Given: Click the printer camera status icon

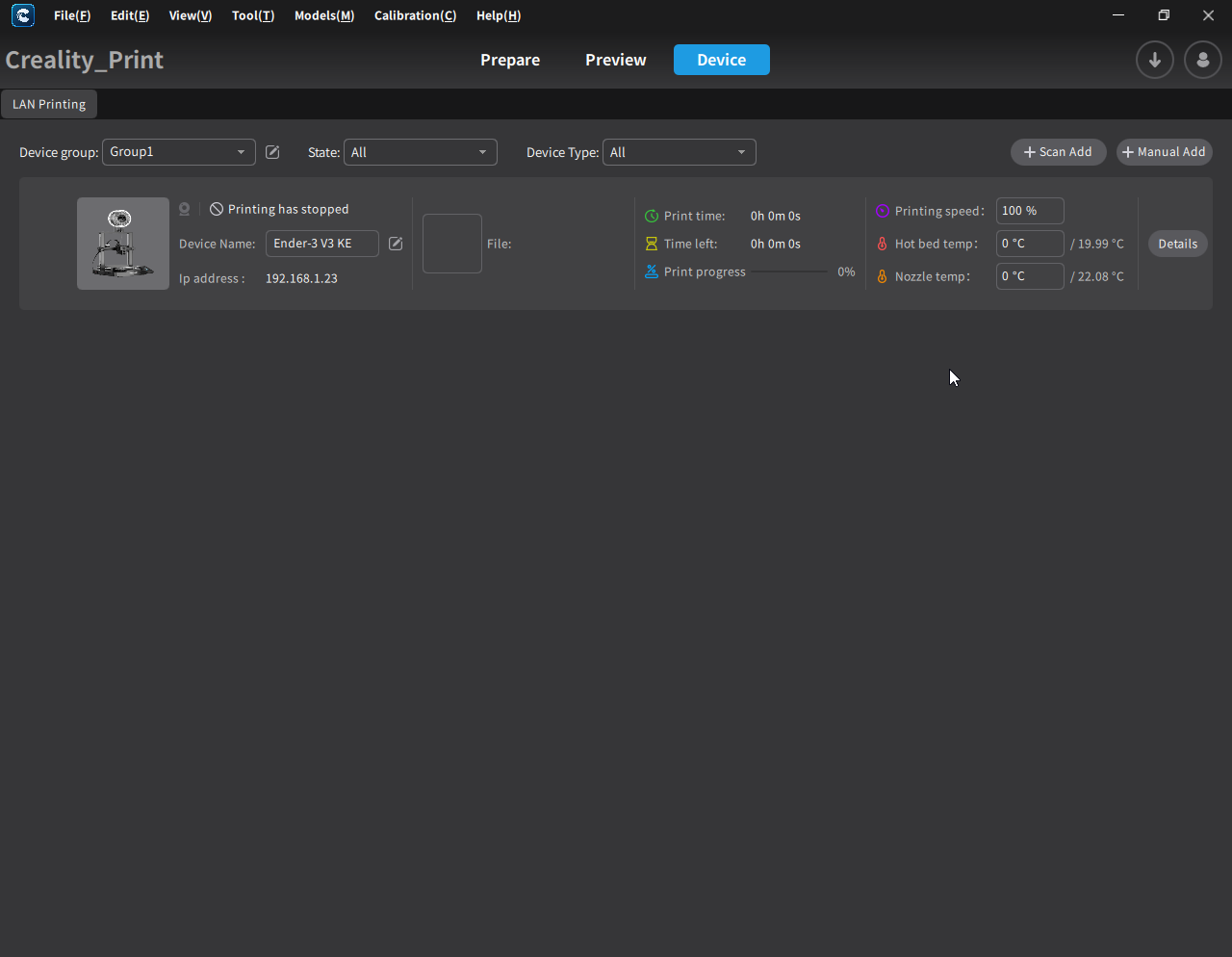Looking at the screenshot, I should (185, 209).
